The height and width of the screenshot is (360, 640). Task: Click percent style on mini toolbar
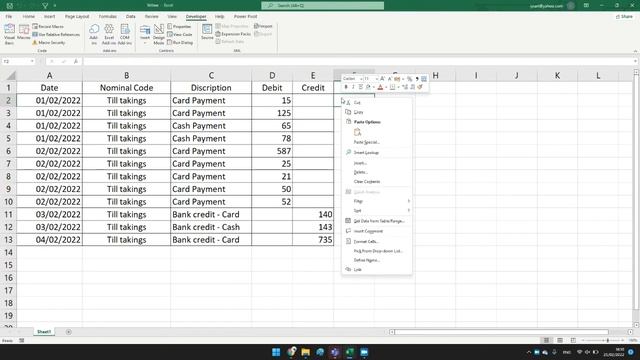[409, 79]
